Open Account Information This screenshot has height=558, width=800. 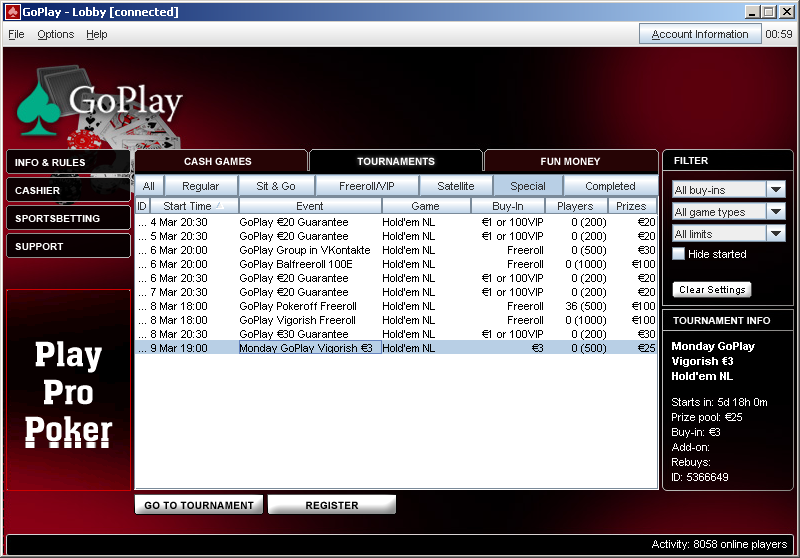[700, 34]
